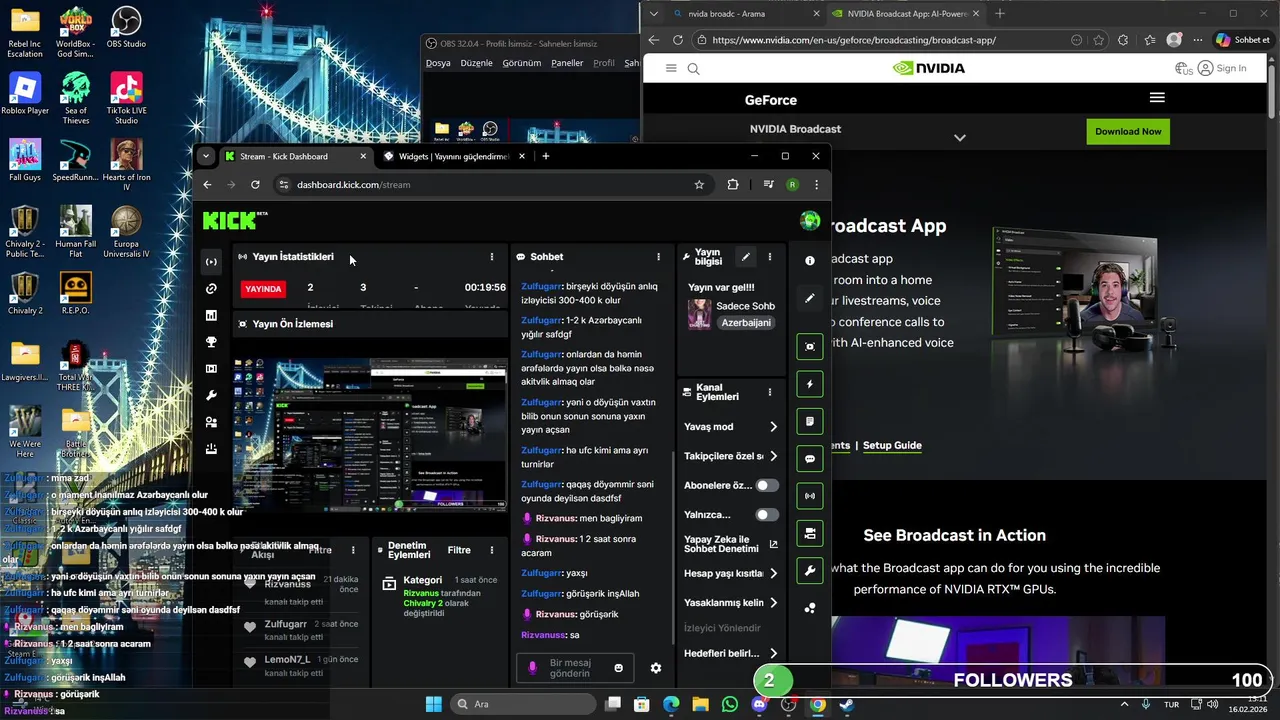The width and height of the screenshot is (1280, 720).
Task: Open TikTok LIVE Studio desktop shortcut
Action: click(126, 98)
